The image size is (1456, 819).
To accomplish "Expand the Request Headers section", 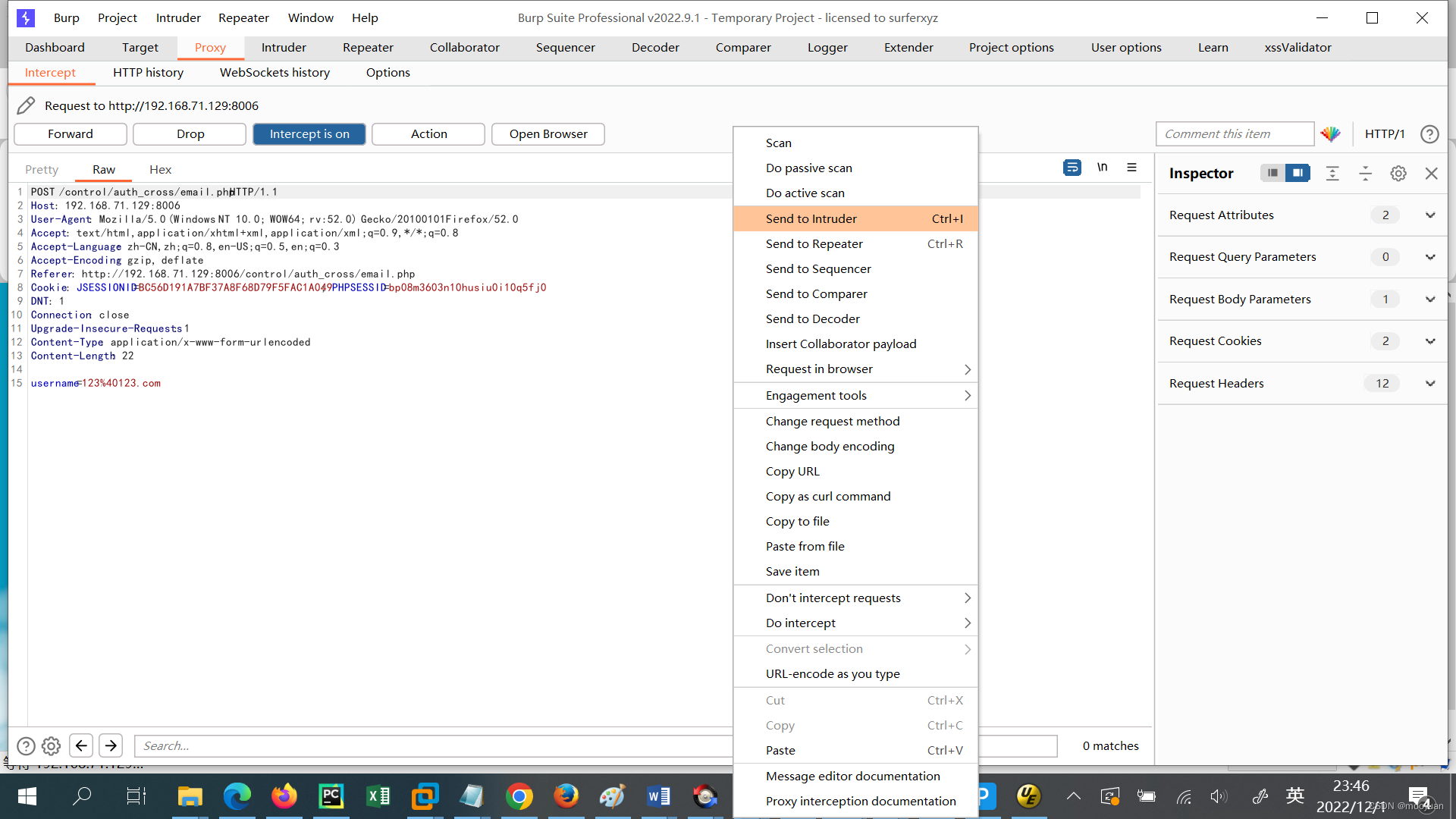I will [1429, 384].
